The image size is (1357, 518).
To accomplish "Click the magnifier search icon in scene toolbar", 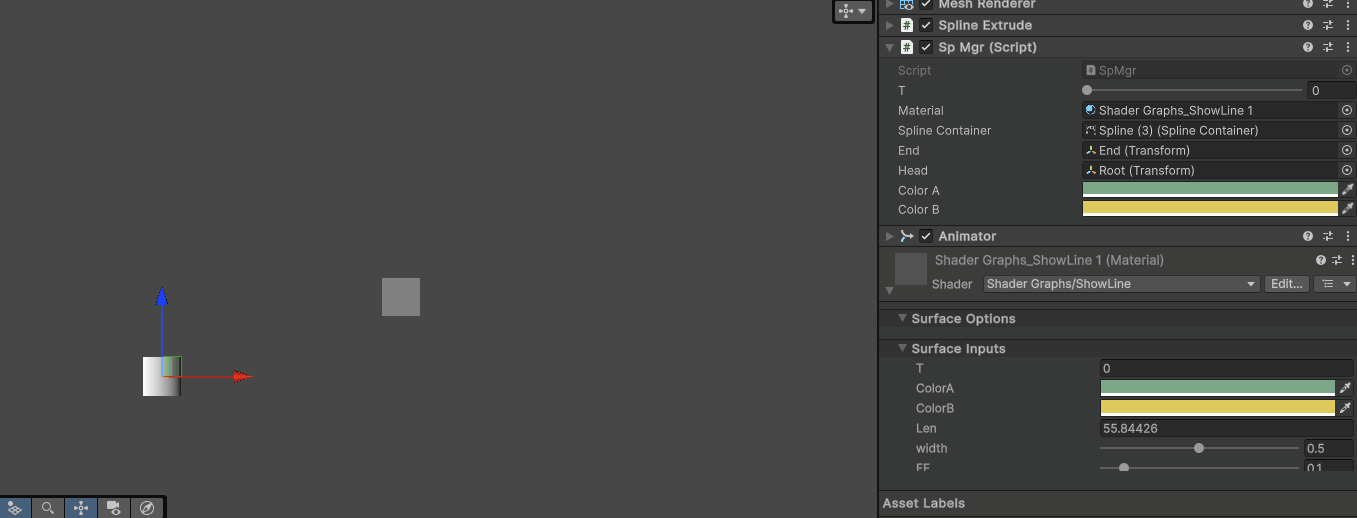I will tap(48, 508).
